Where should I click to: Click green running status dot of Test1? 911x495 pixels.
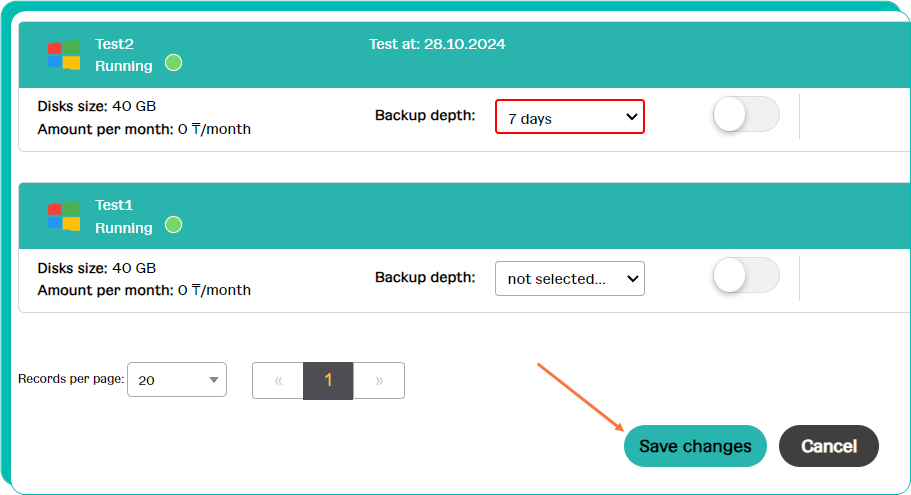(173, 224)
